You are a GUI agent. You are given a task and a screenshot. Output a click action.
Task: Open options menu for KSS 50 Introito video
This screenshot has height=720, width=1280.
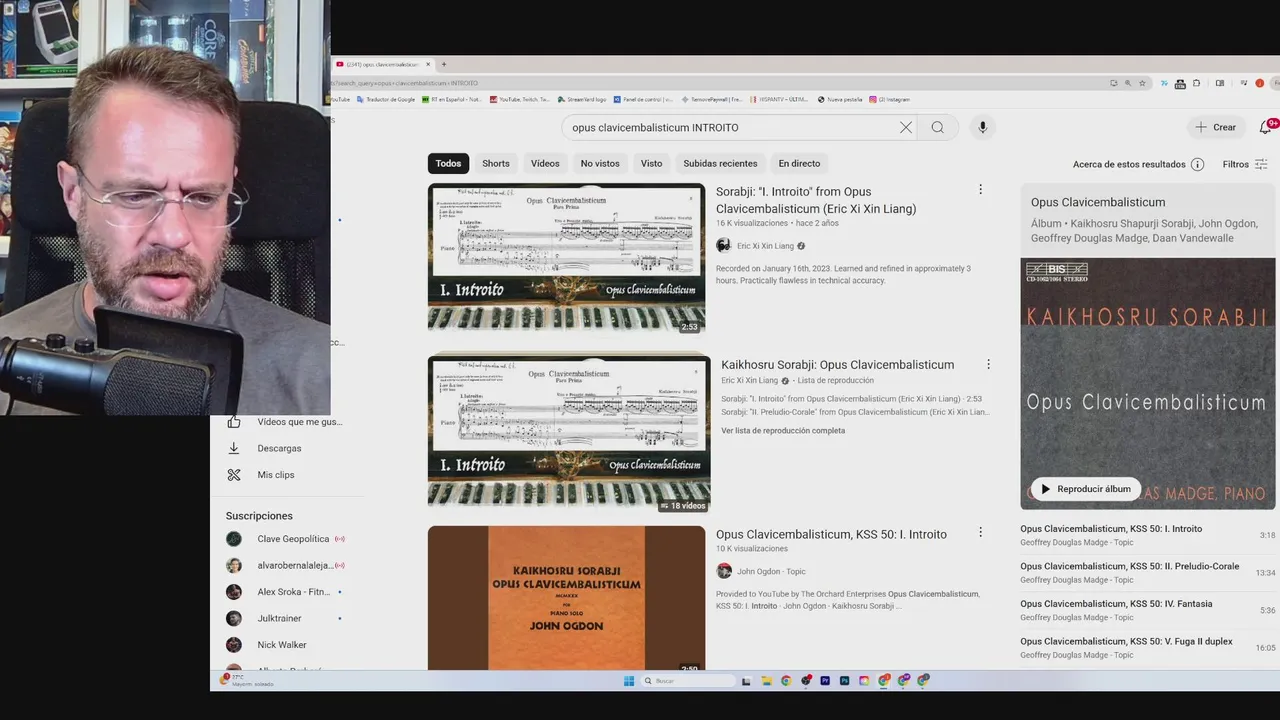point(980,533)
